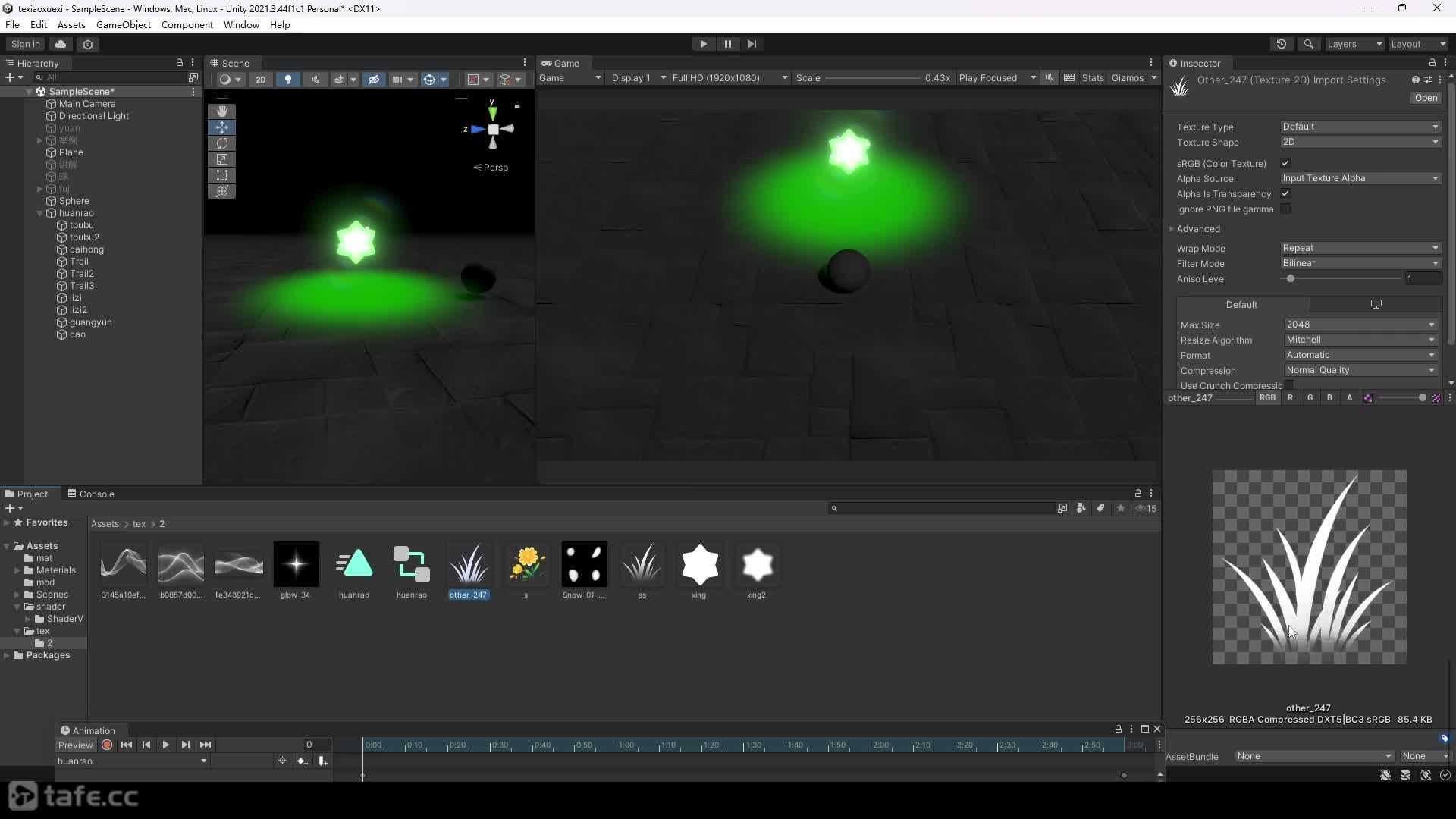This screenshot has height=819, width=1456.
Task: Toggle the Stats button in Game view
Action: pos(1093,78)
